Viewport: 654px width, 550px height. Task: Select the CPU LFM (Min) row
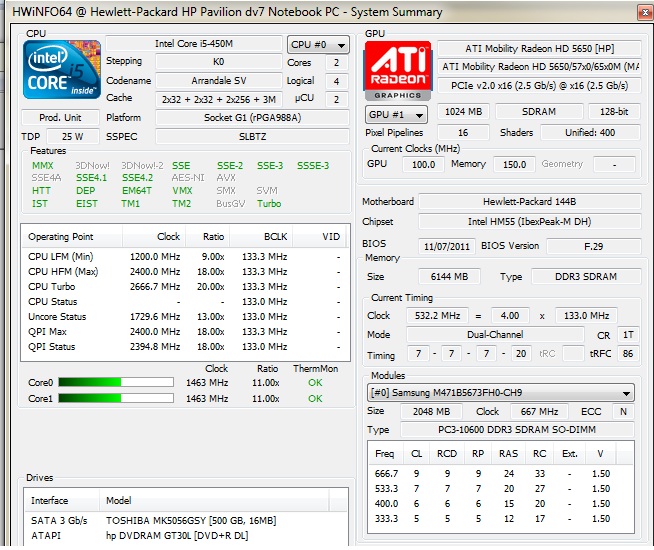(185, 256)
